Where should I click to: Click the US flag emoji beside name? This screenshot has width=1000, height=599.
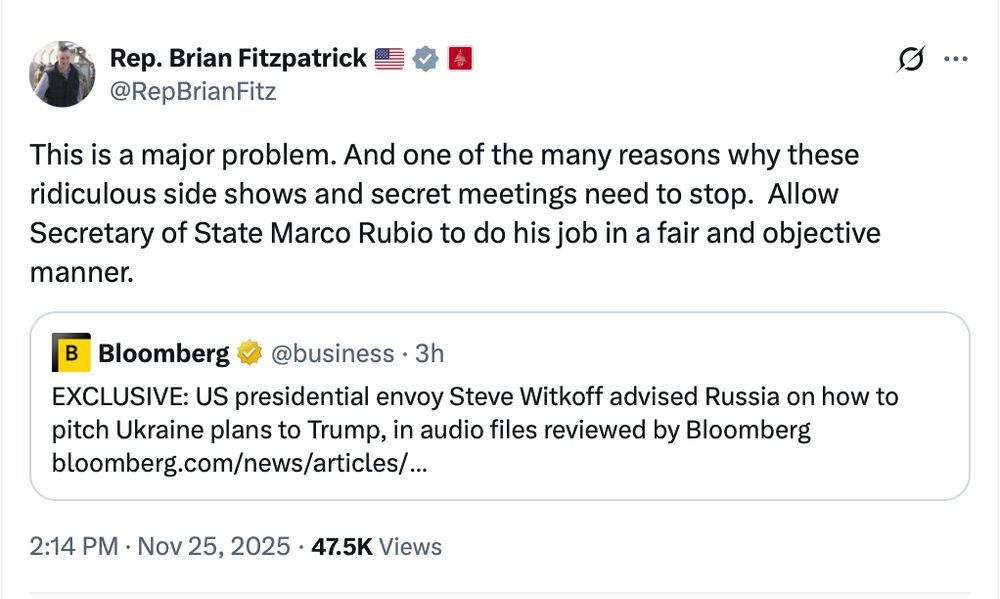click(x=389, y=59)
